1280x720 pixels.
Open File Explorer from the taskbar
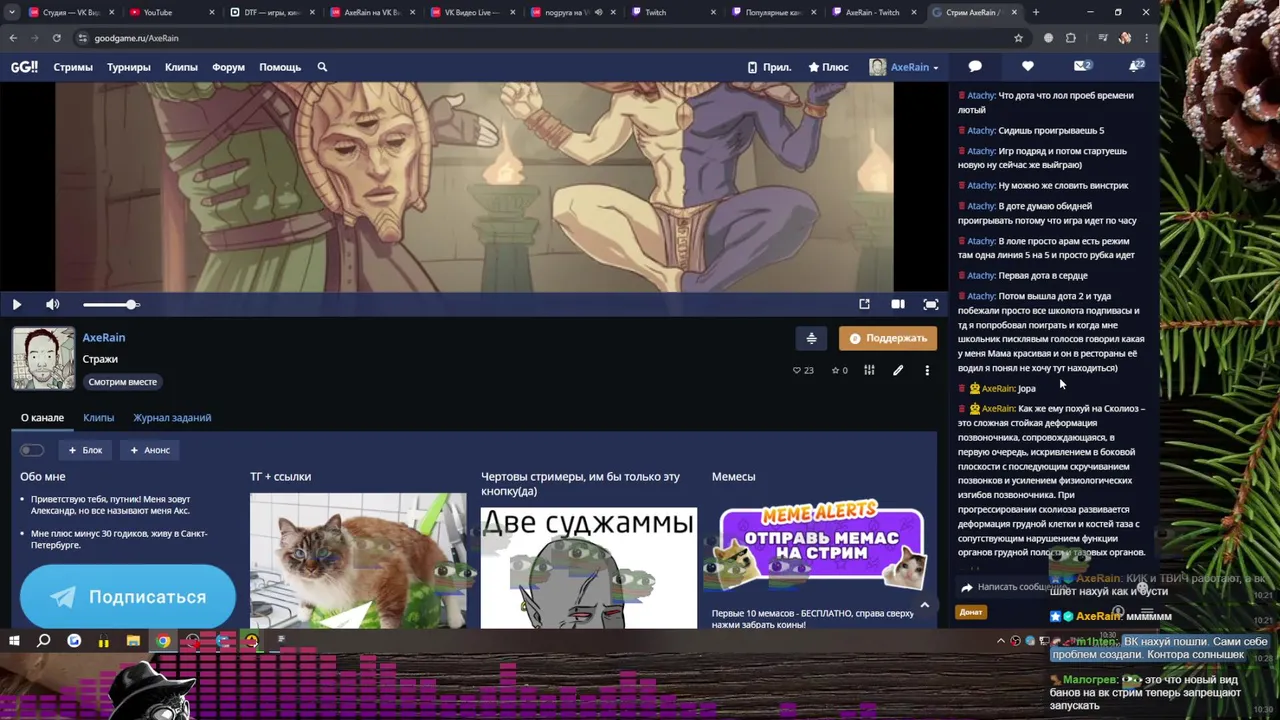coord(133,641)
